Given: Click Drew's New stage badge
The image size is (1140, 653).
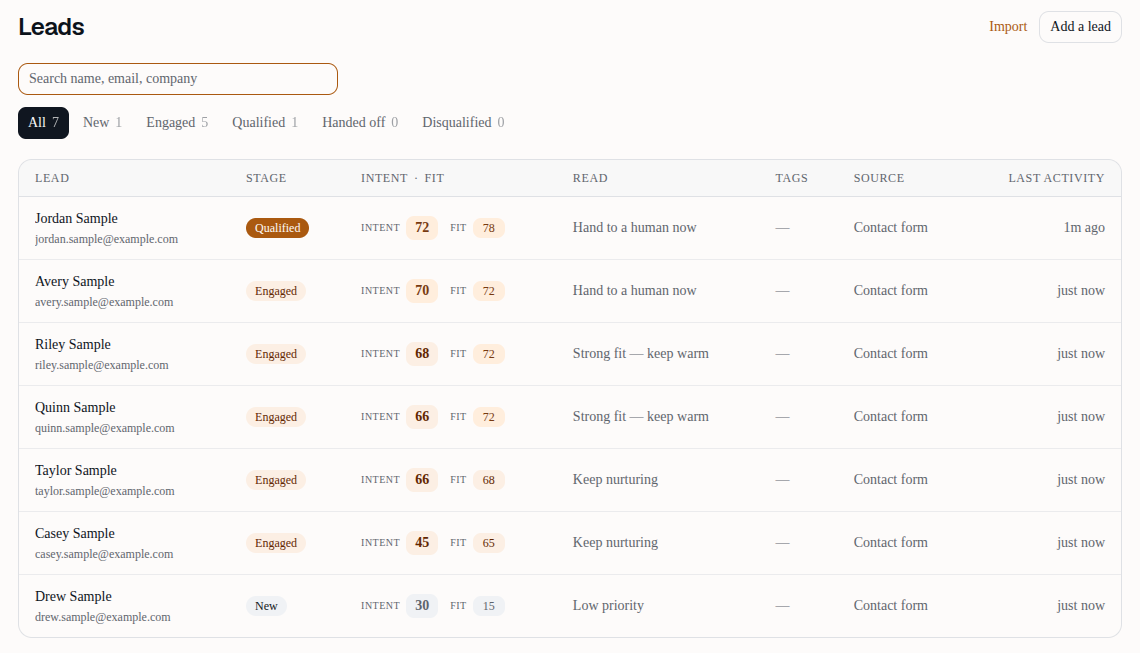Looking at the screenshot, I should pyautogui.click(x=266, y=606).
